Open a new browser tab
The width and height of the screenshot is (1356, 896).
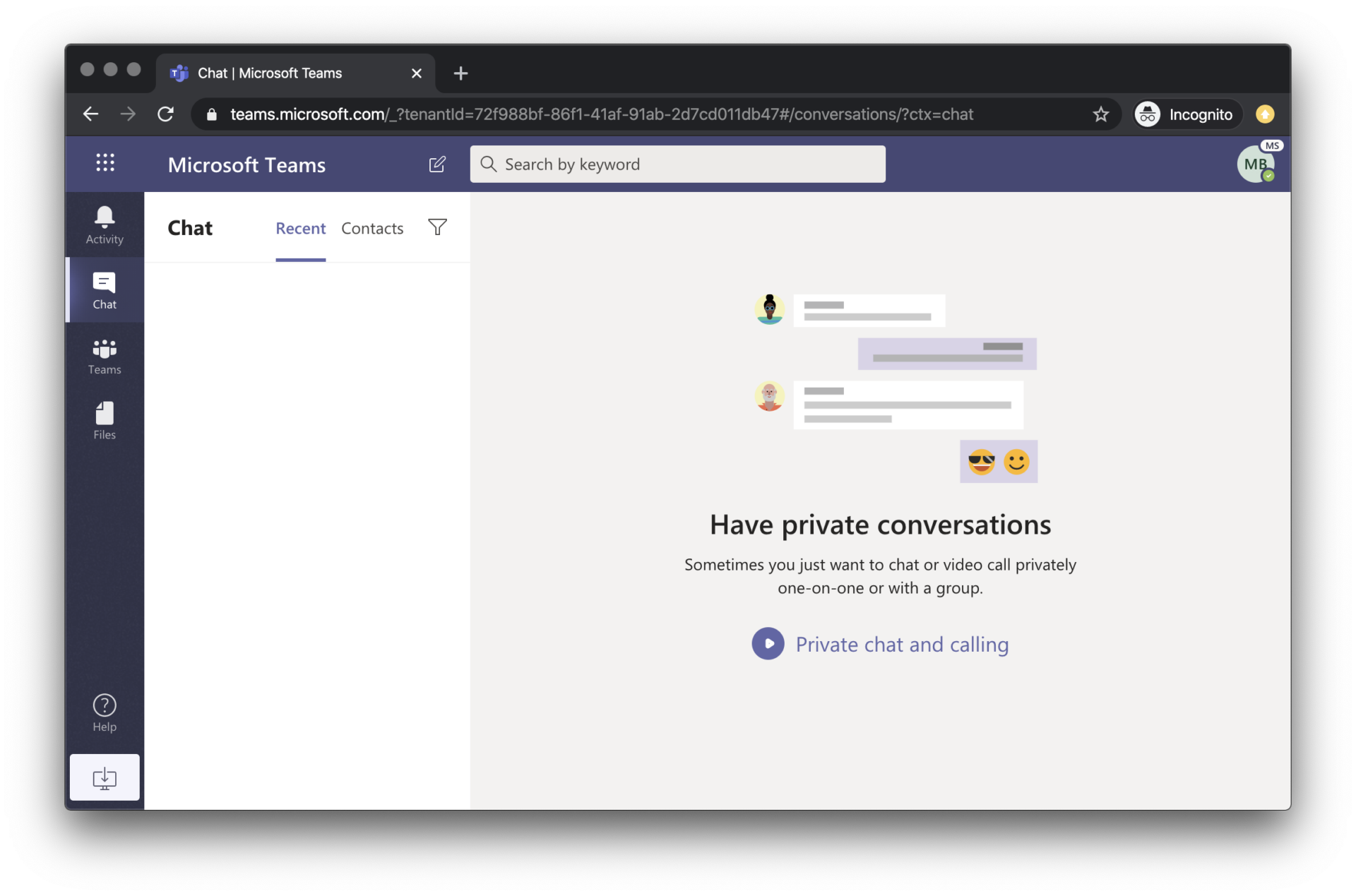click(x=460, y=73)
